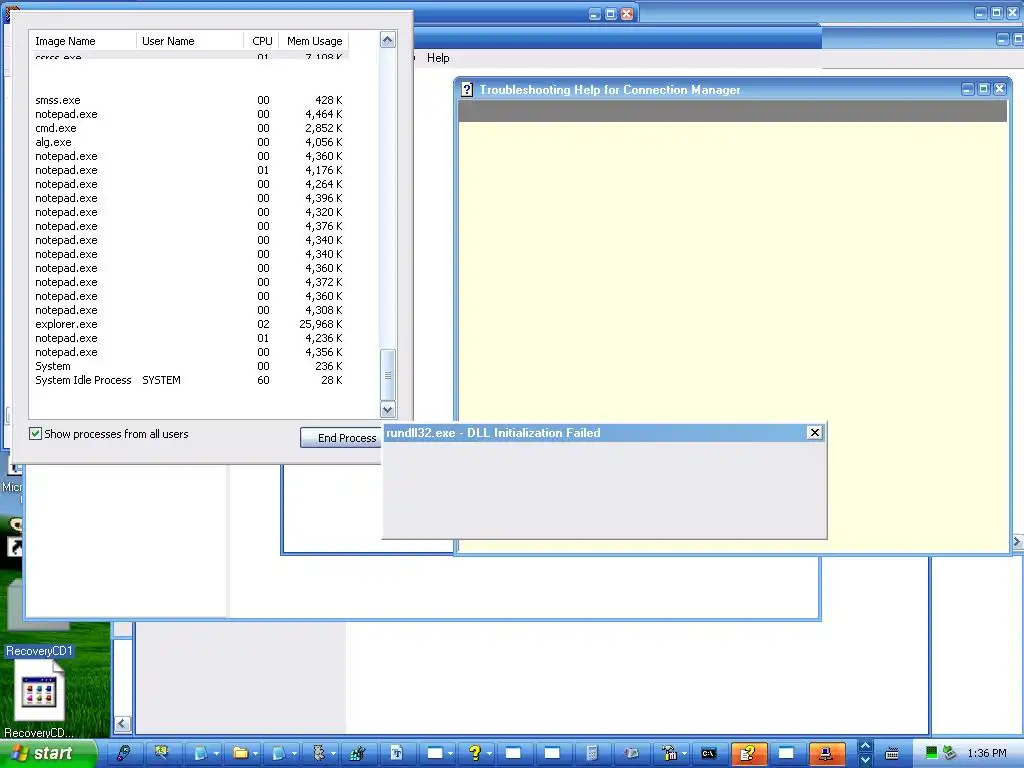This screenshot has width=1024, height=768.
Task: Click the system clock showing 1:36 PM
Action: click(987, 754)
